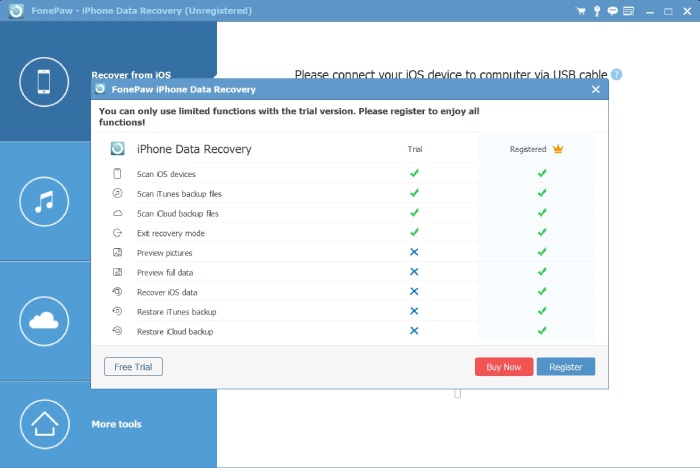Open the shopping cart purchase icon

580,11
